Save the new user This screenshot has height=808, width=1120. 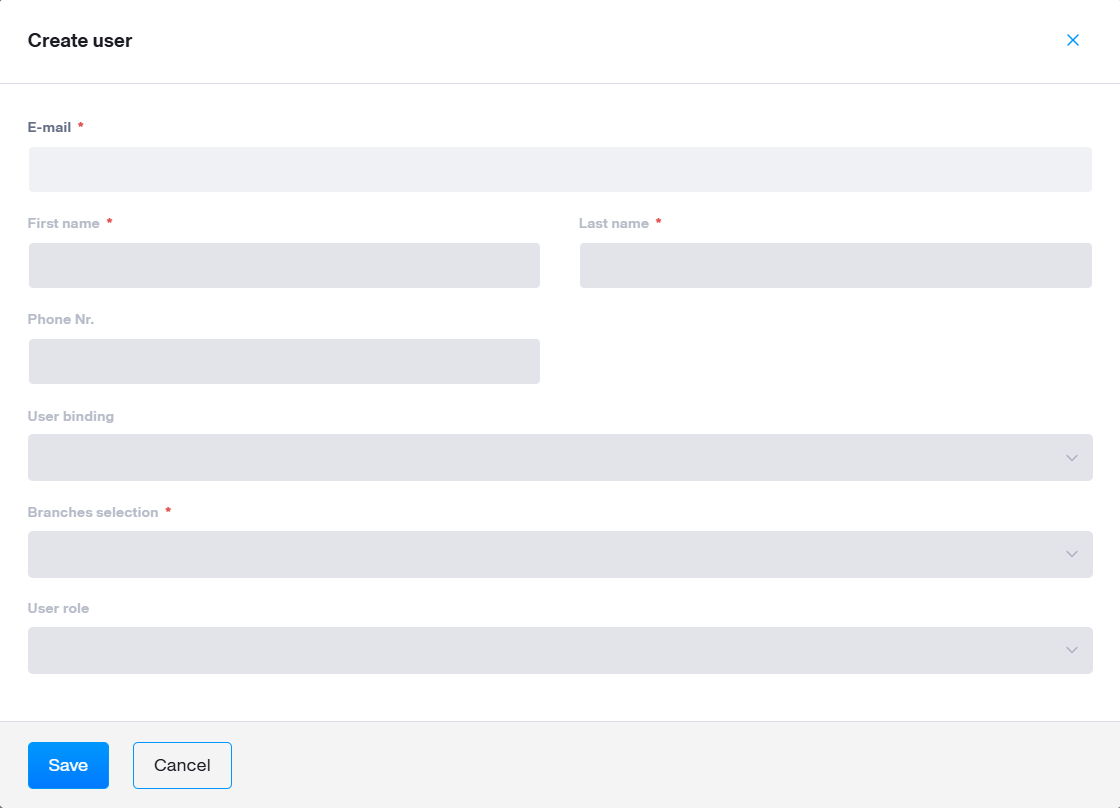tap(68, 764)
